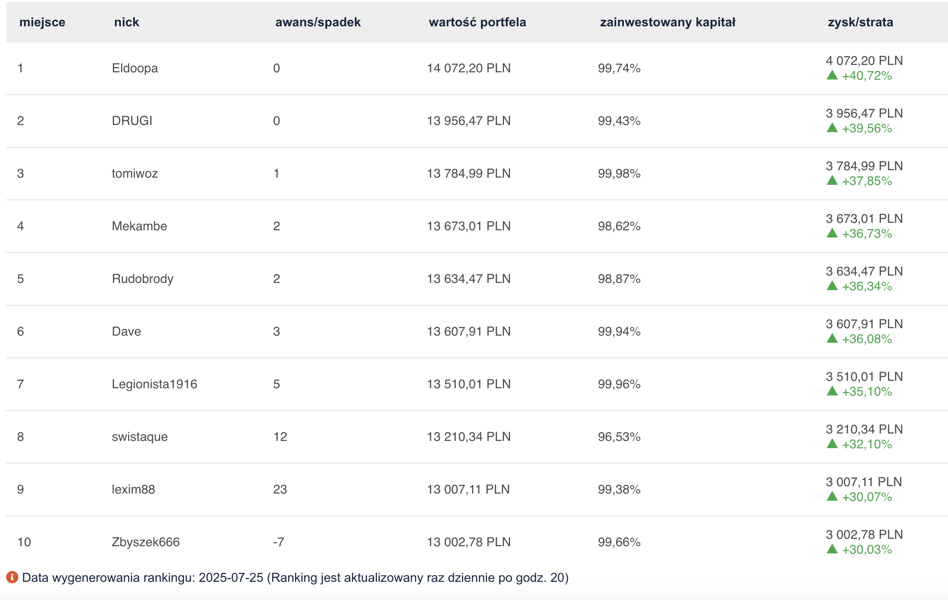The image size is (948, 600).
Task: Click the awans/spadek column header
Action: 318,22
